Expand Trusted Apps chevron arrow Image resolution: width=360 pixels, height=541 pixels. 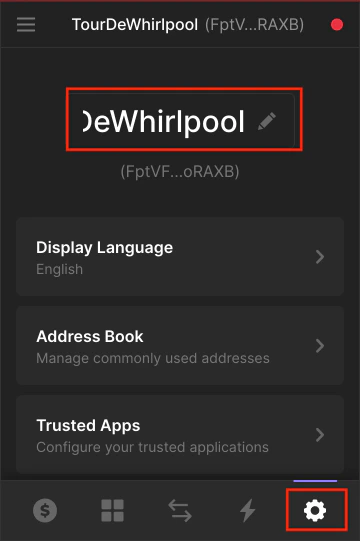tap(320, 435)
